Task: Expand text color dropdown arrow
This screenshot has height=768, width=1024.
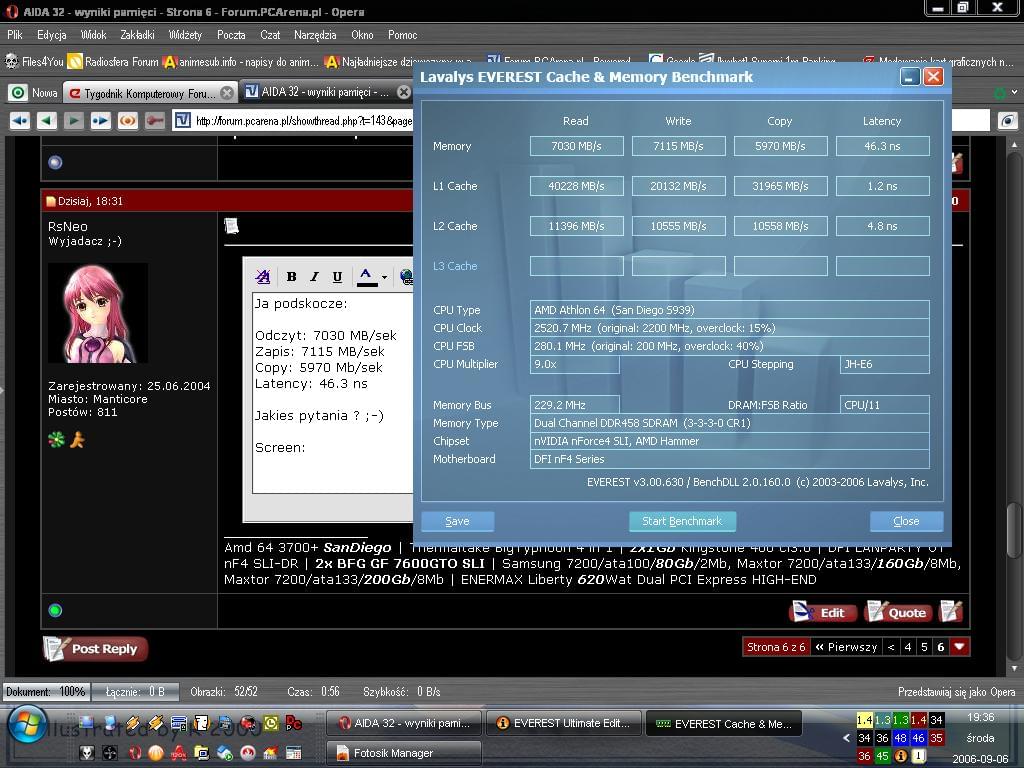Action: point(385,278)
